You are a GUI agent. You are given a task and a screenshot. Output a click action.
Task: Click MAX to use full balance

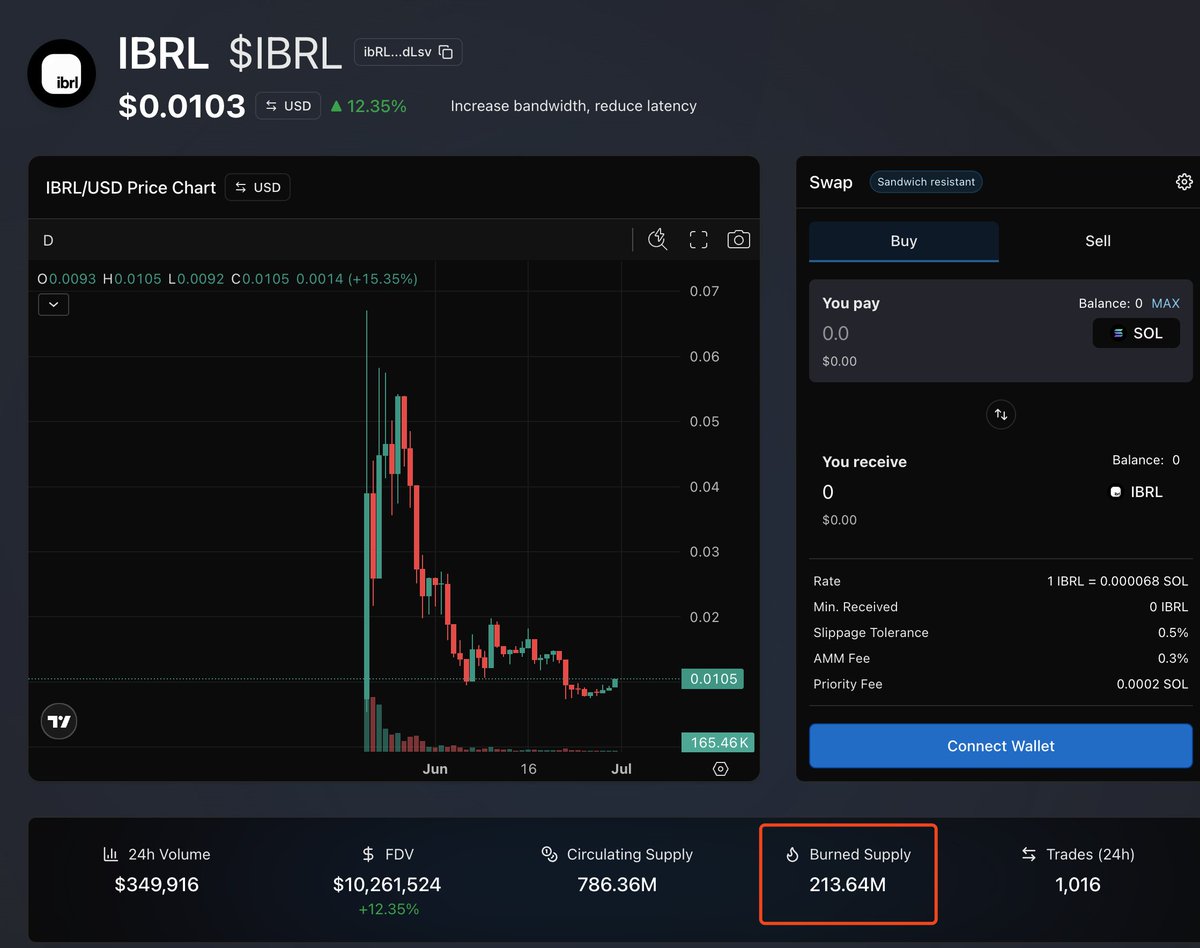1165,303
